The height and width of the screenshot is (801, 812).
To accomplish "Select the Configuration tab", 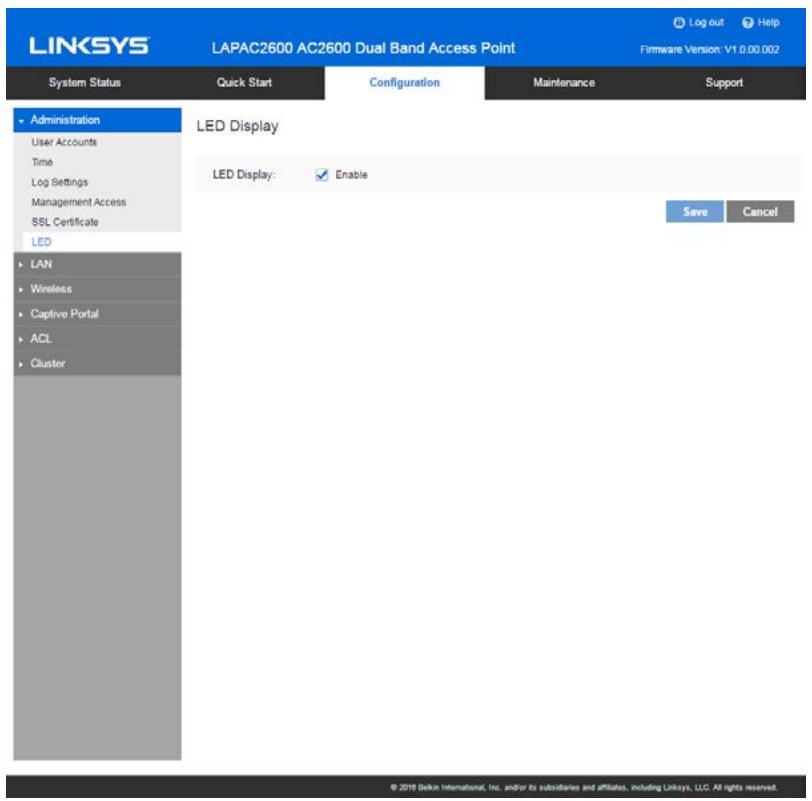I will [x=404, y=83].
